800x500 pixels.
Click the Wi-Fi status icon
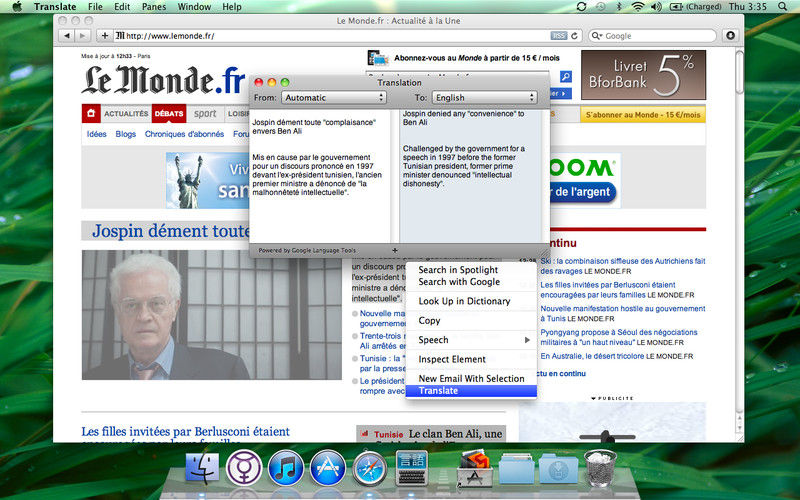[638, 7]
